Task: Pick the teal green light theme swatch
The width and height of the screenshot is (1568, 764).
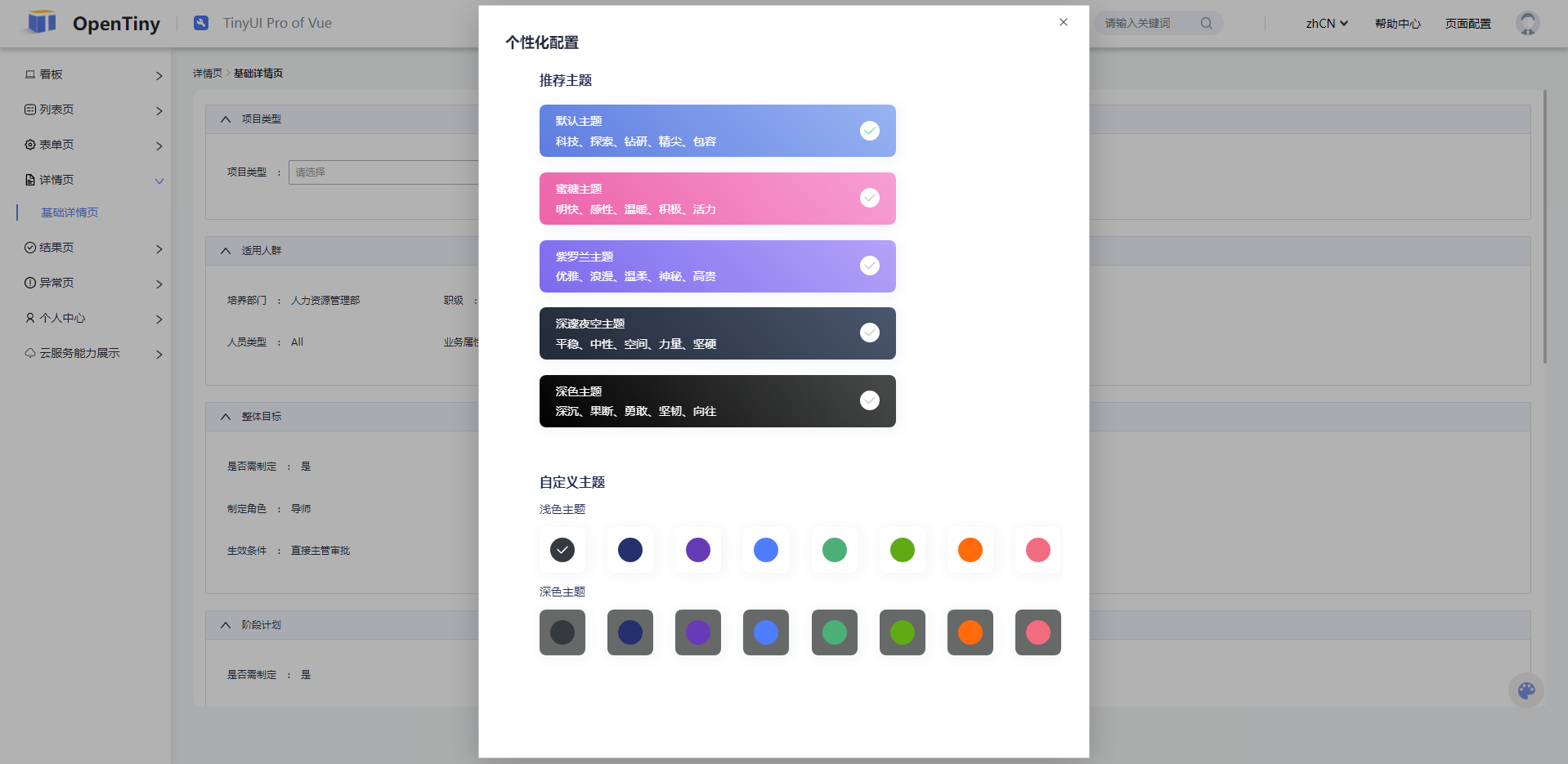Action: (x=834, y=550)
